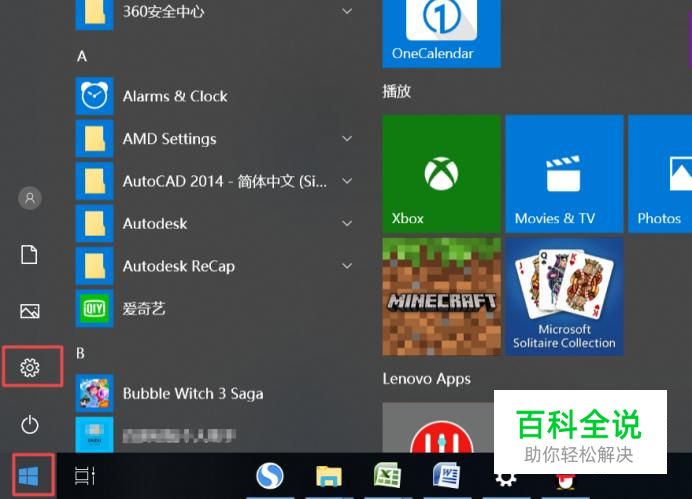Select the AutoCAD 2014 - 简体中文 label
Screen dimensions: 692x499
tap(225, 181)
